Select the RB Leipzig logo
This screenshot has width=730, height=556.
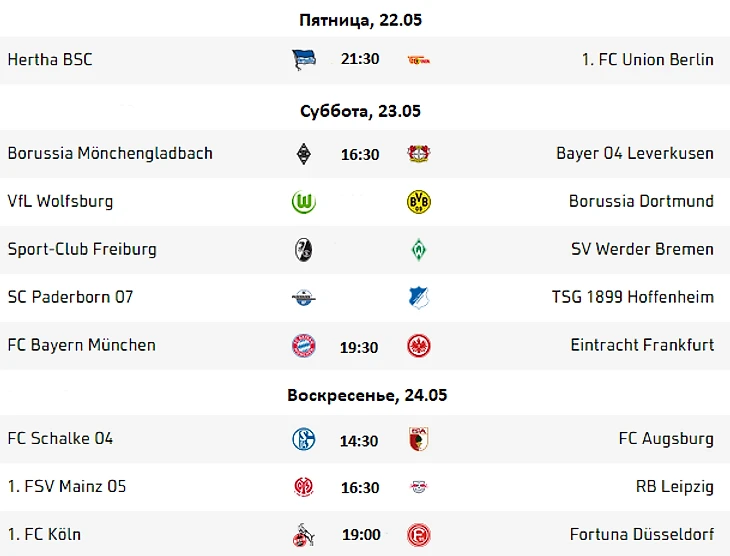pyautogui.click(x=418, y=487)
